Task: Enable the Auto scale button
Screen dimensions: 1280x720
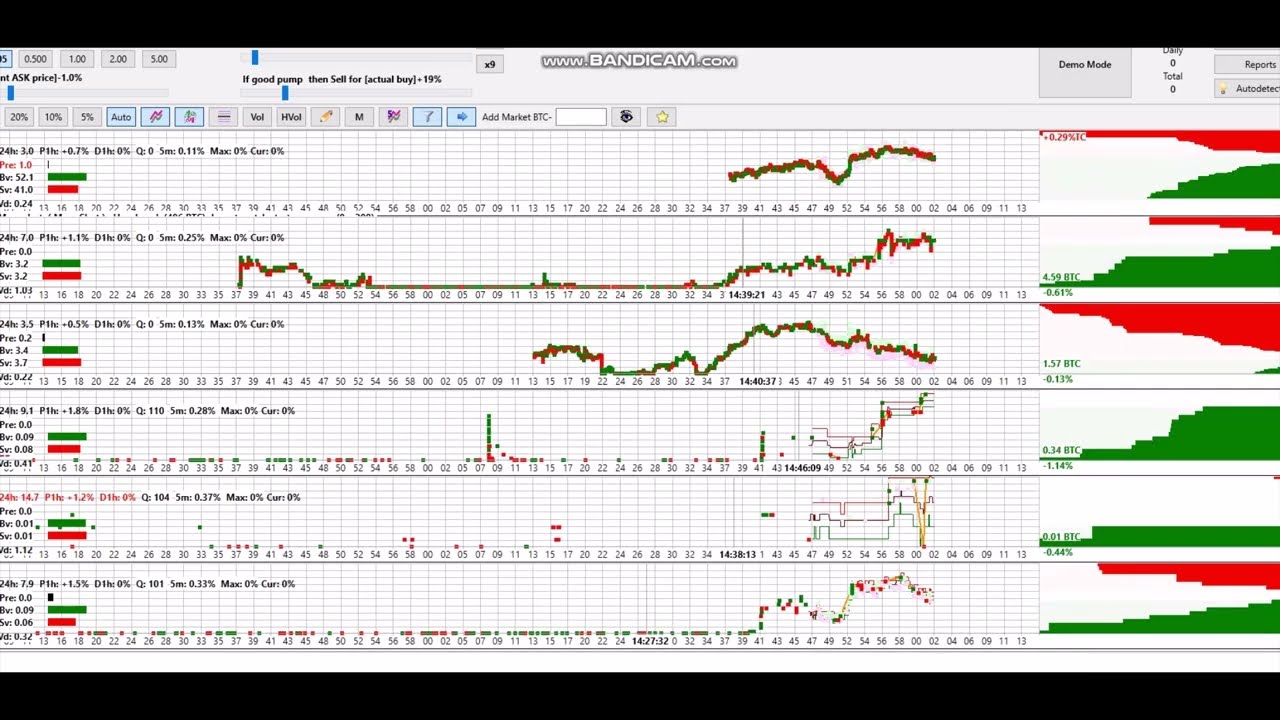Action: pyautogui.click(x=121, y=117)
